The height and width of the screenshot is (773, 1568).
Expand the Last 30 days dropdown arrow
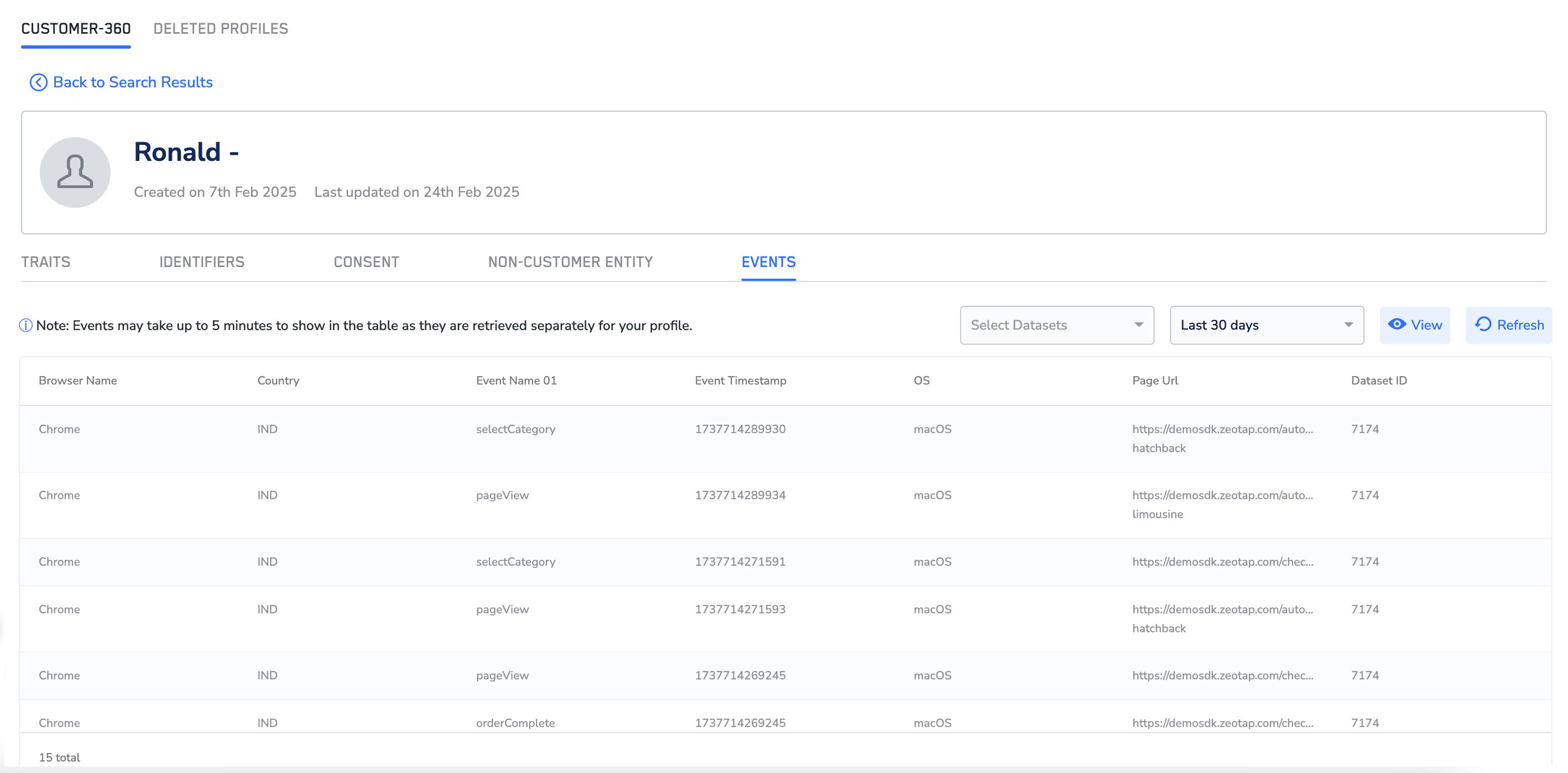[x=1349, y=325]
